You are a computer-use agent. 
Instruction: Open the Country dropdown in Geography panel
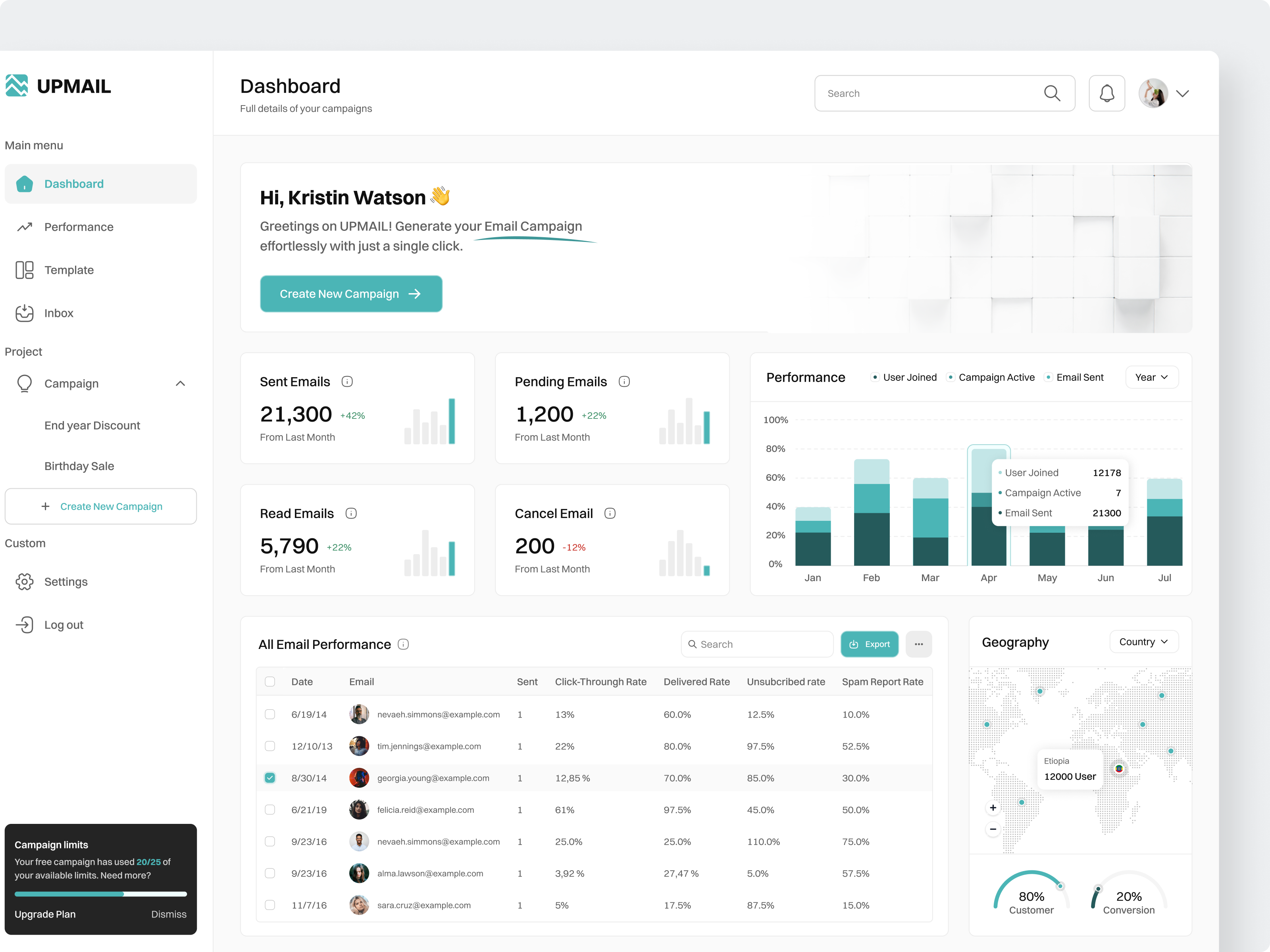1143,641
